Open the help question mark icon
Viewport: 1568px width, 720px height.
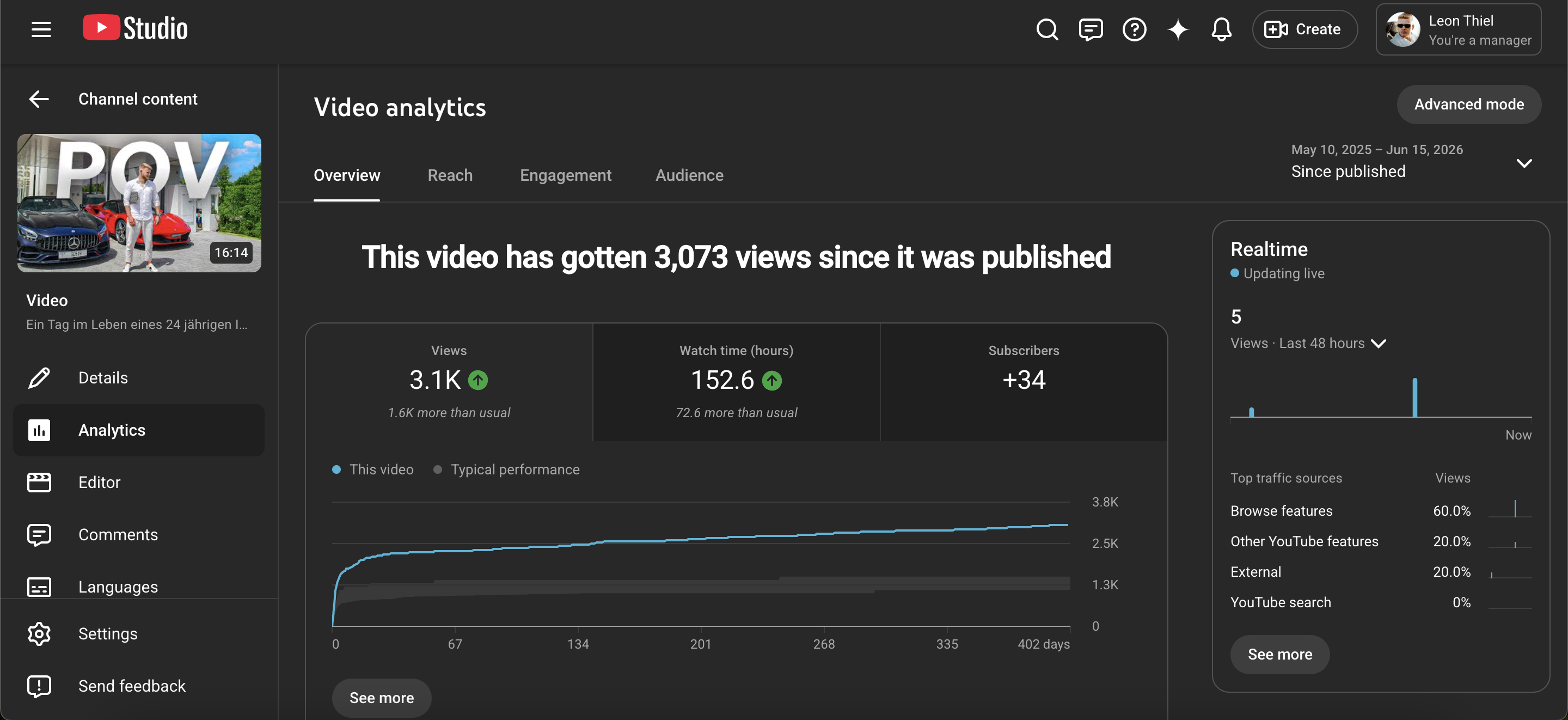1134,29
